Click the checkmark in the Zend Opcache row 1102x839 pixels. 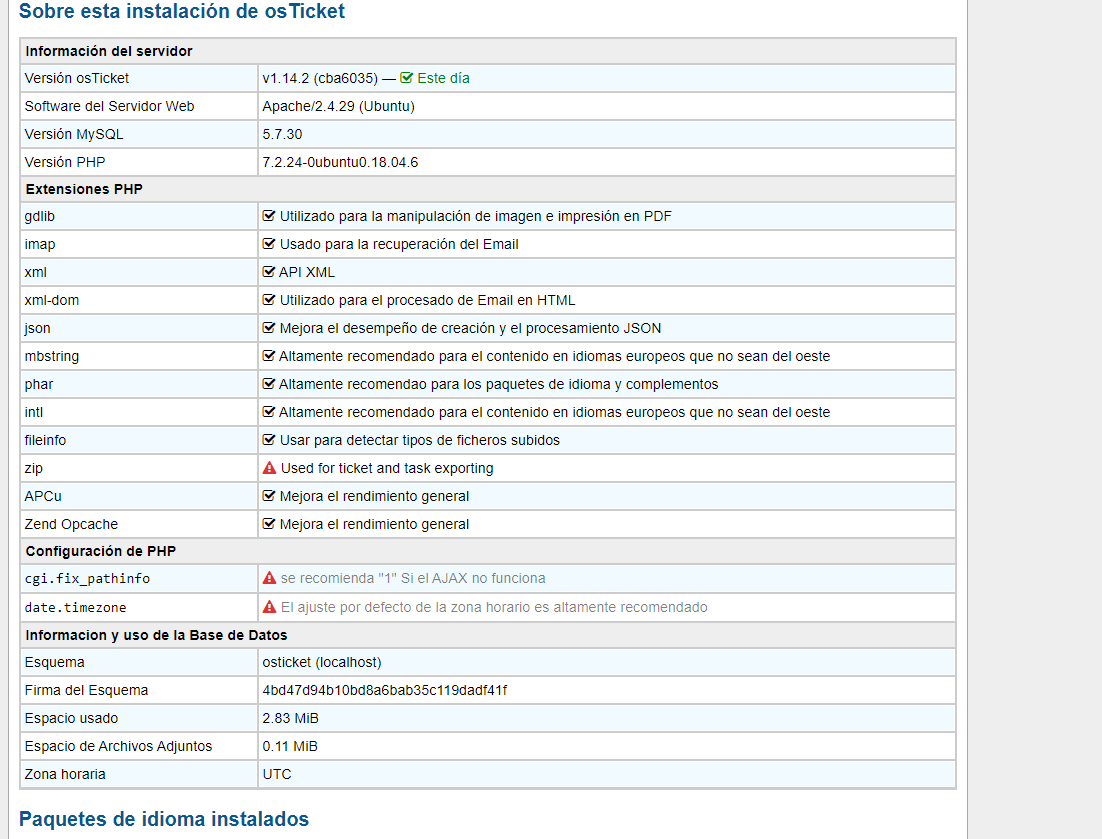tap(269, 524)
